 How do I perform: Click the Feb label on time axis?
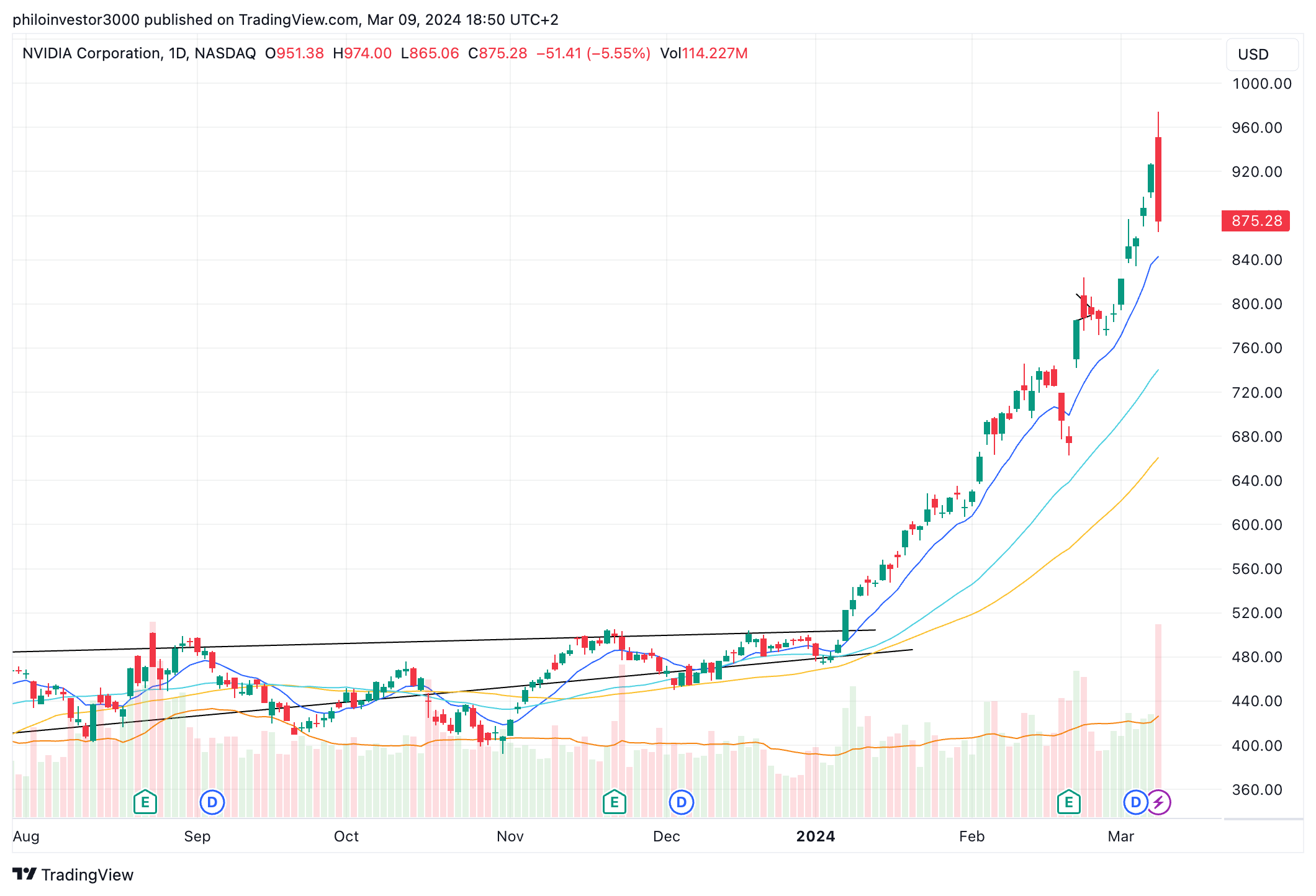(x=971, y=836)
